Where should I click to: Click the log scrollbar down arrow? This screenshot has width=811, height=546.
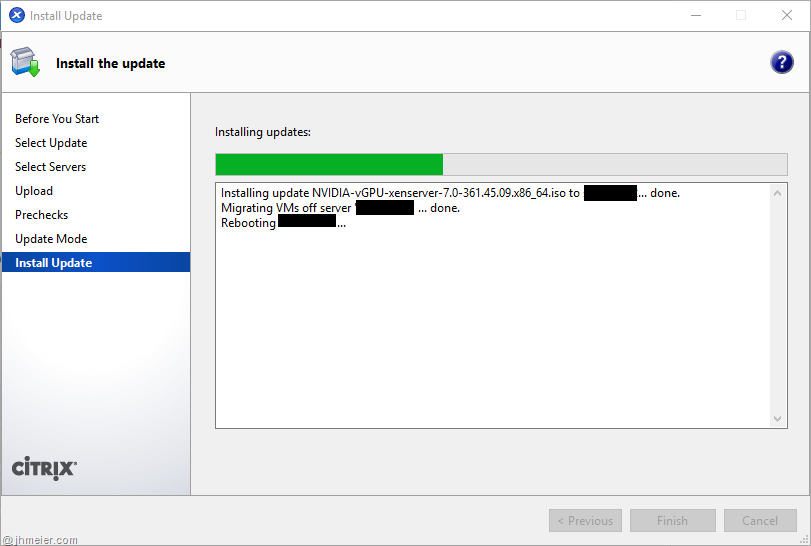[x=779, y=419]
